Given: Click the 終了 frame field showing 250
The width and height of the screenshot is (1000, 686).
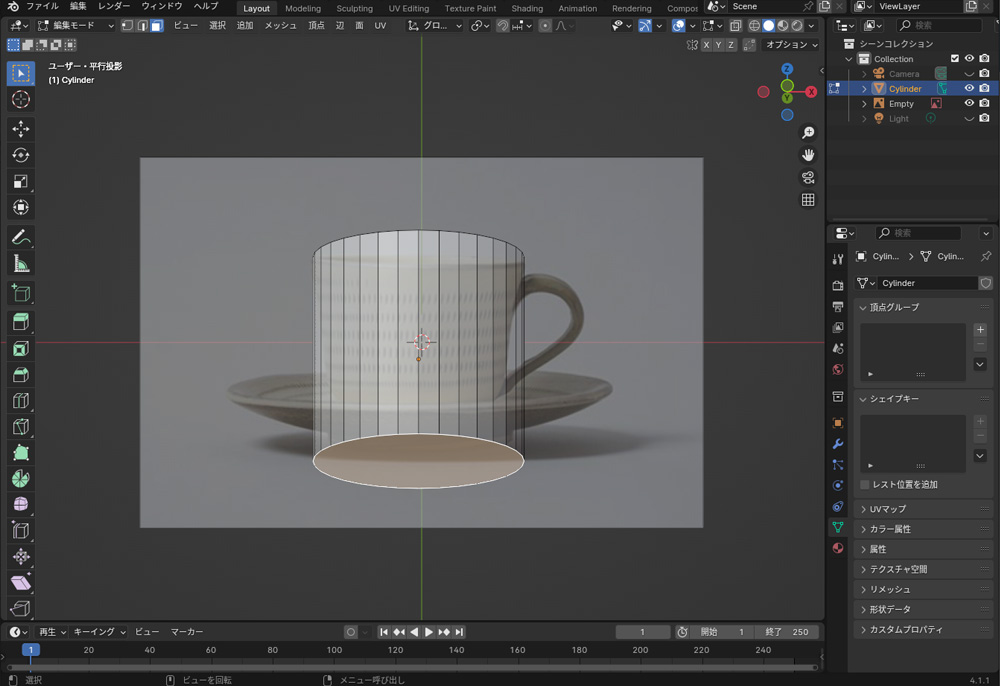Looking at the screenshot, I should pos(789,632).
